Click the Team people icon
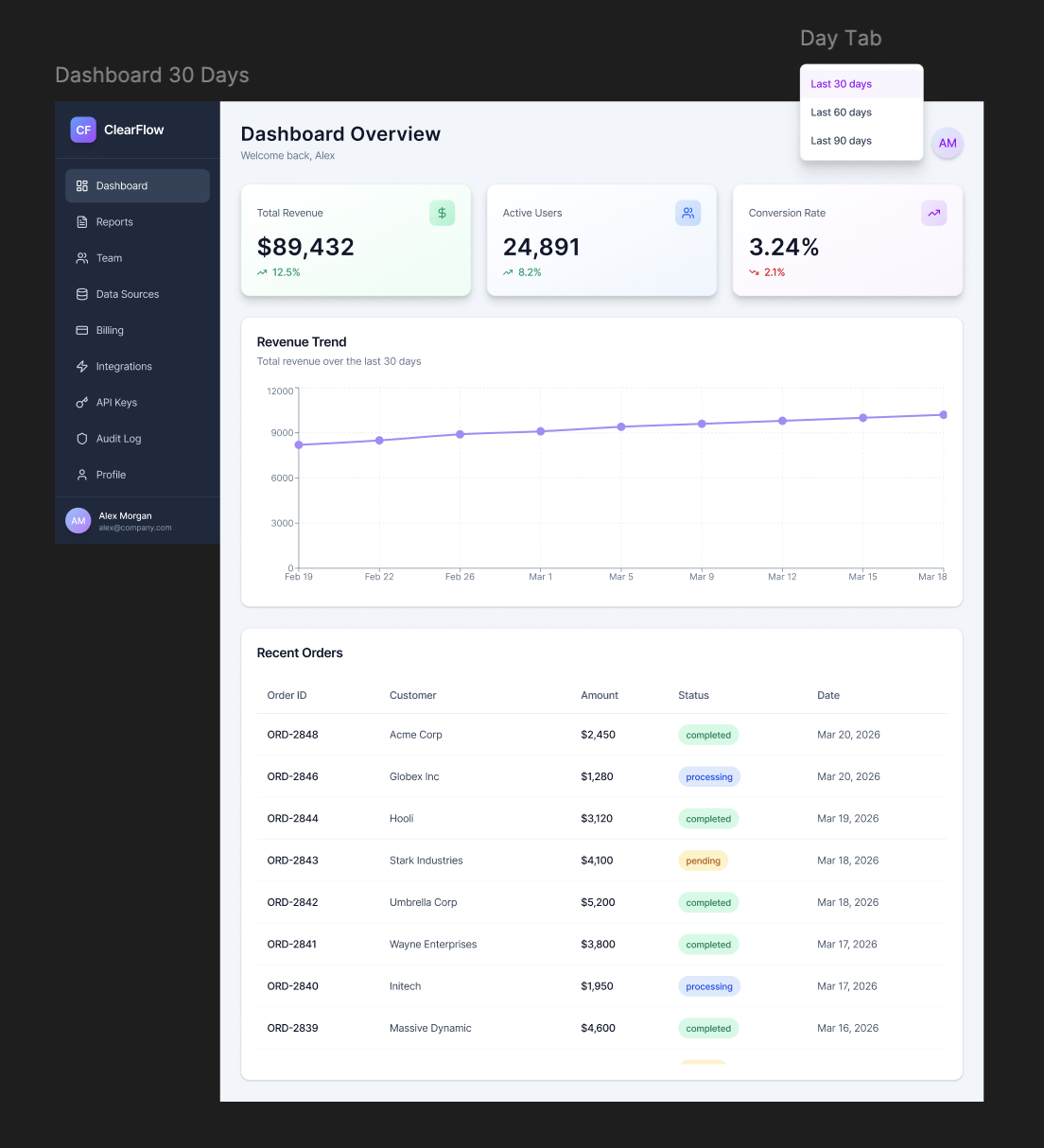The image size is (1044, 1148). pos(82,258)
